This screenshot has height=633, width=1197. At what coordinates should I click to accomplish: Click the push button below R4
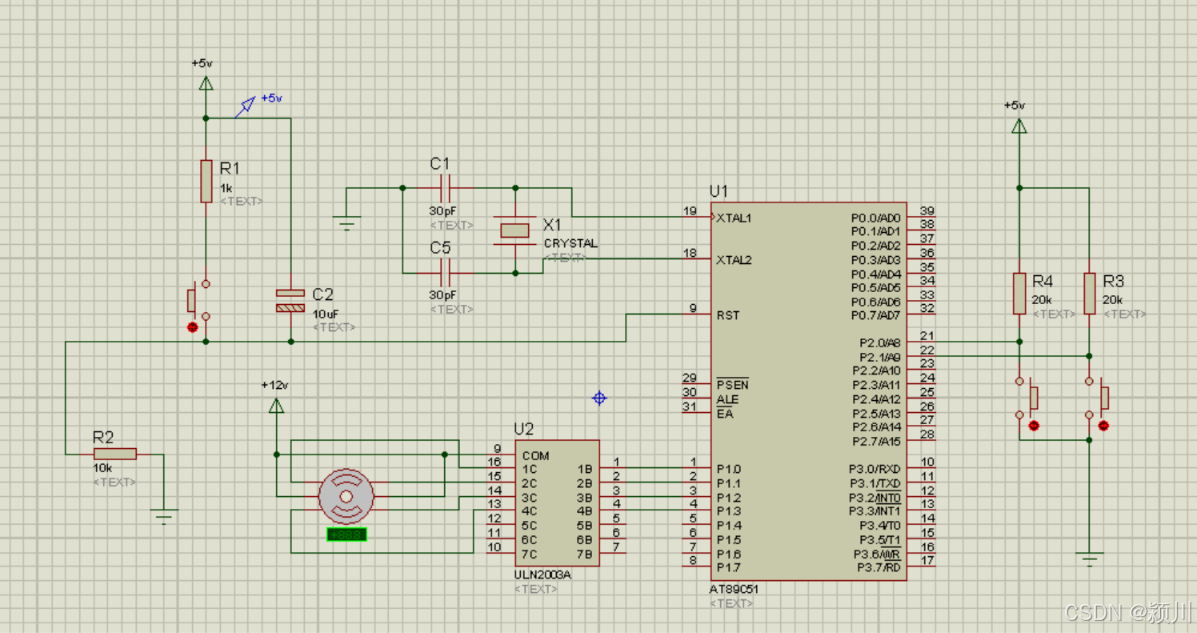[1026, 398]
